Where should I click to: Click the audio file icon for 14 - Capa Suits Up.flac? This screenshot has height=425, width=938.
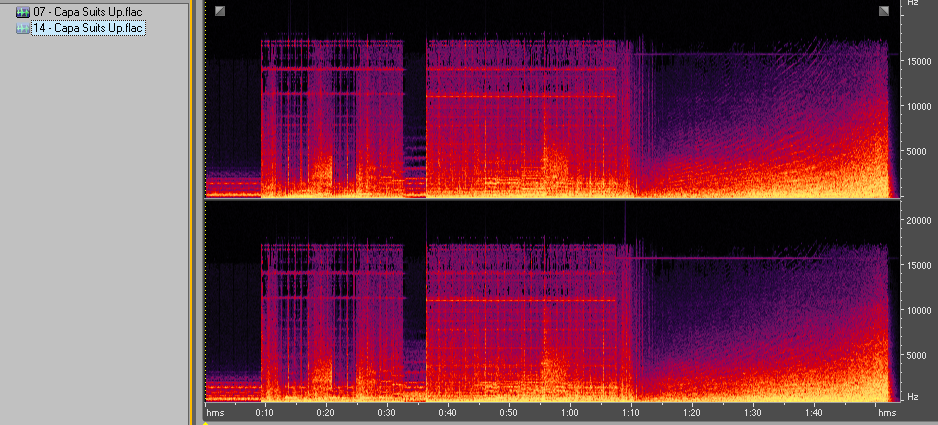pos(23,28)
